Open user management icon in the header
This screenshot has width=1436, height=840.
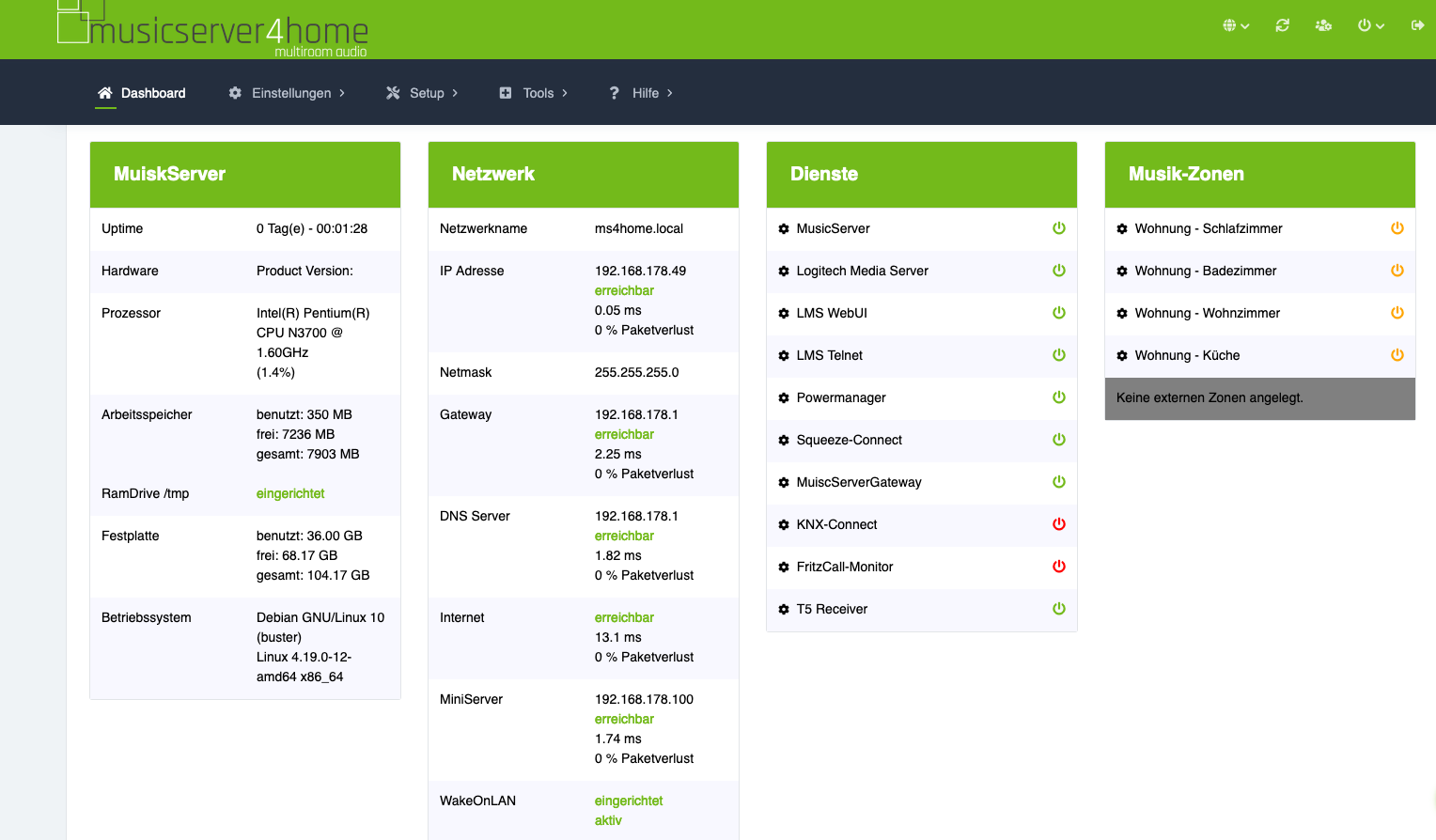click(1323, 25)
